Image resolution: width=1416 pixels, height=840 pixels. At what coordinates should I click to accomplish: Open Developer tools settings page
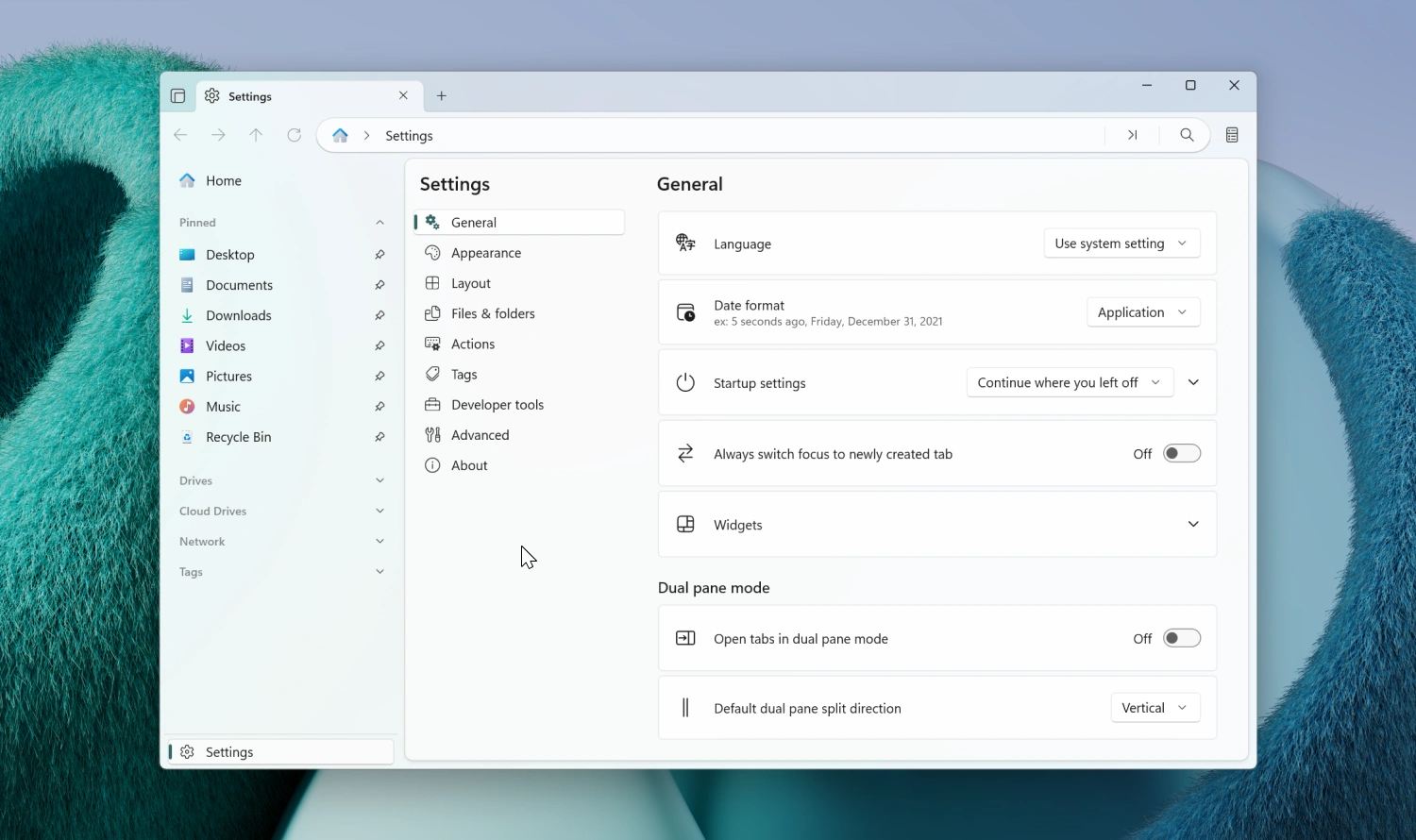[x=519, y=404]
